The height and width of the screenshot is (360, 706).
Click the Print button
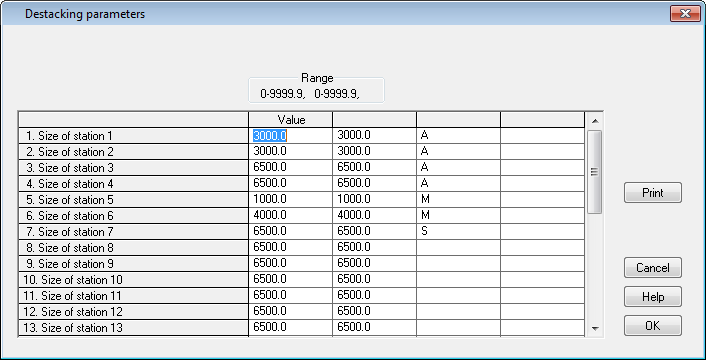point(653,193)
